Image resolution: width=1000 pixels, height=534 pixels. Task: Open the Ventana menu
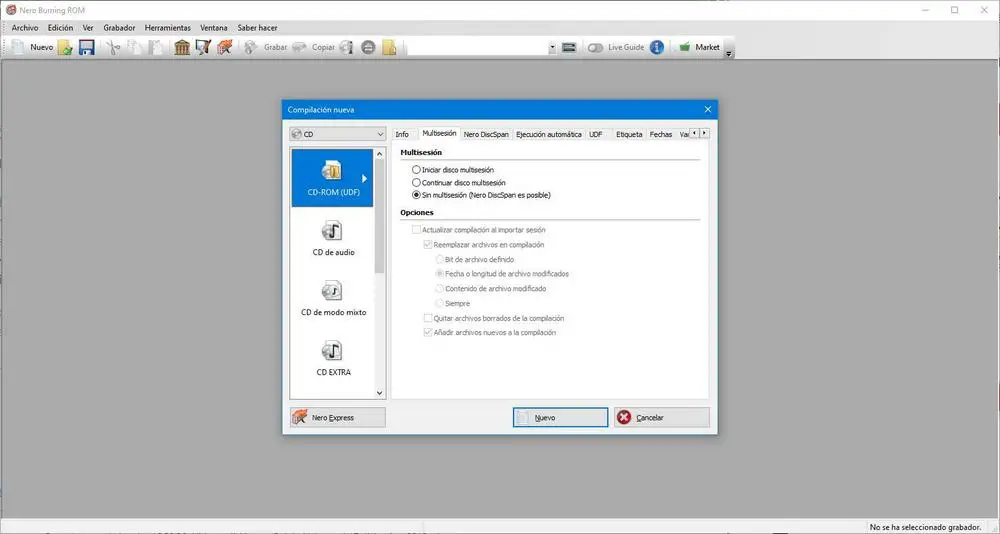[x=214, y=28]
